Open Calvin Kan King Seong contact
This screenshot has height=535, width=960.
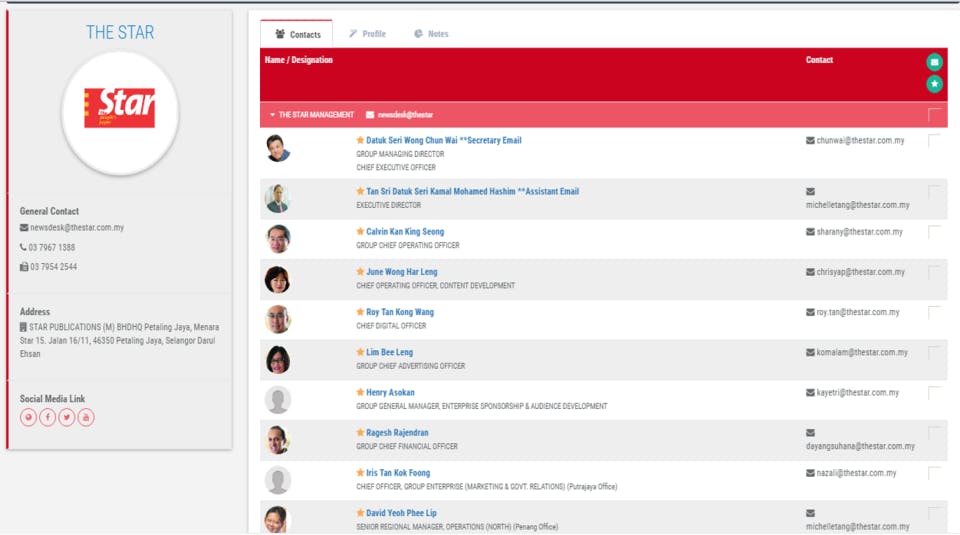[x=405, y=231]
